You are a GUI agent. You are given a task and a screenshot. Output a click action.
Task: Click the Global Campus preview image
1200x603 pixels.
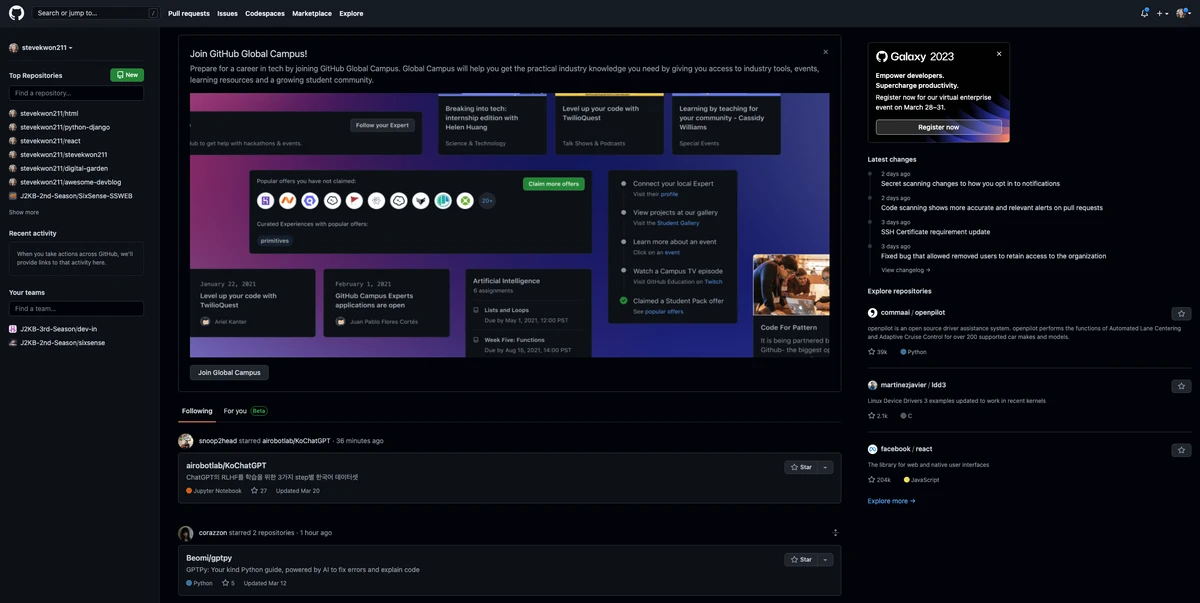click(x=510, y=225)
